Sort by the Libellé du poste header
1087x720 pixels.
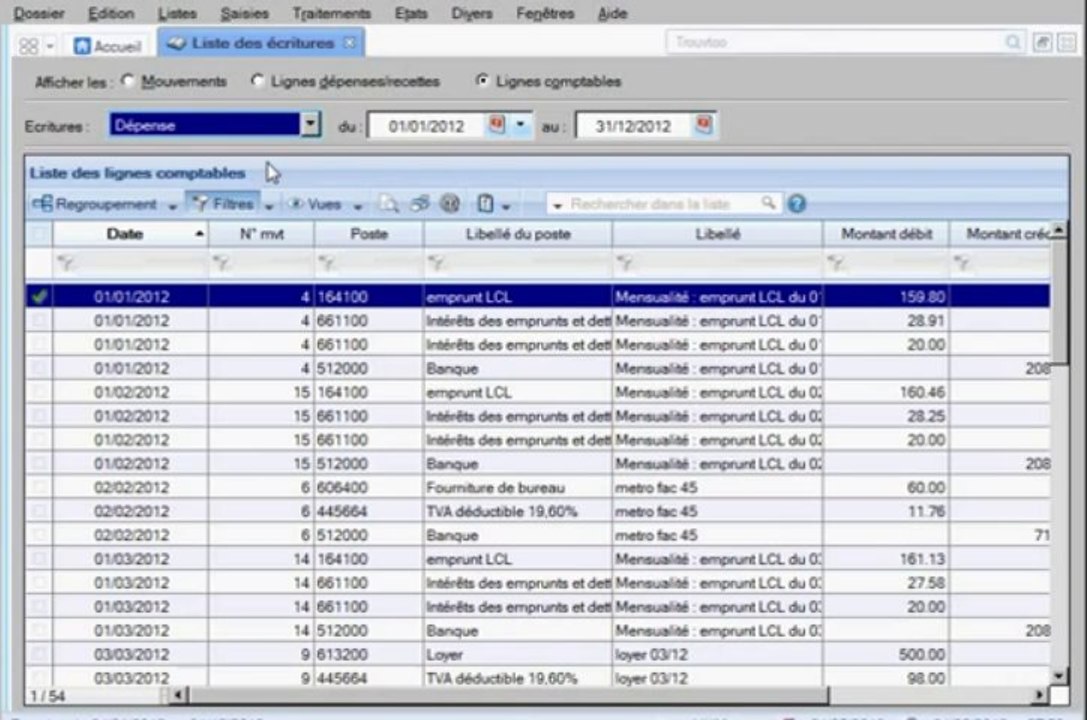tap(518, 234)
